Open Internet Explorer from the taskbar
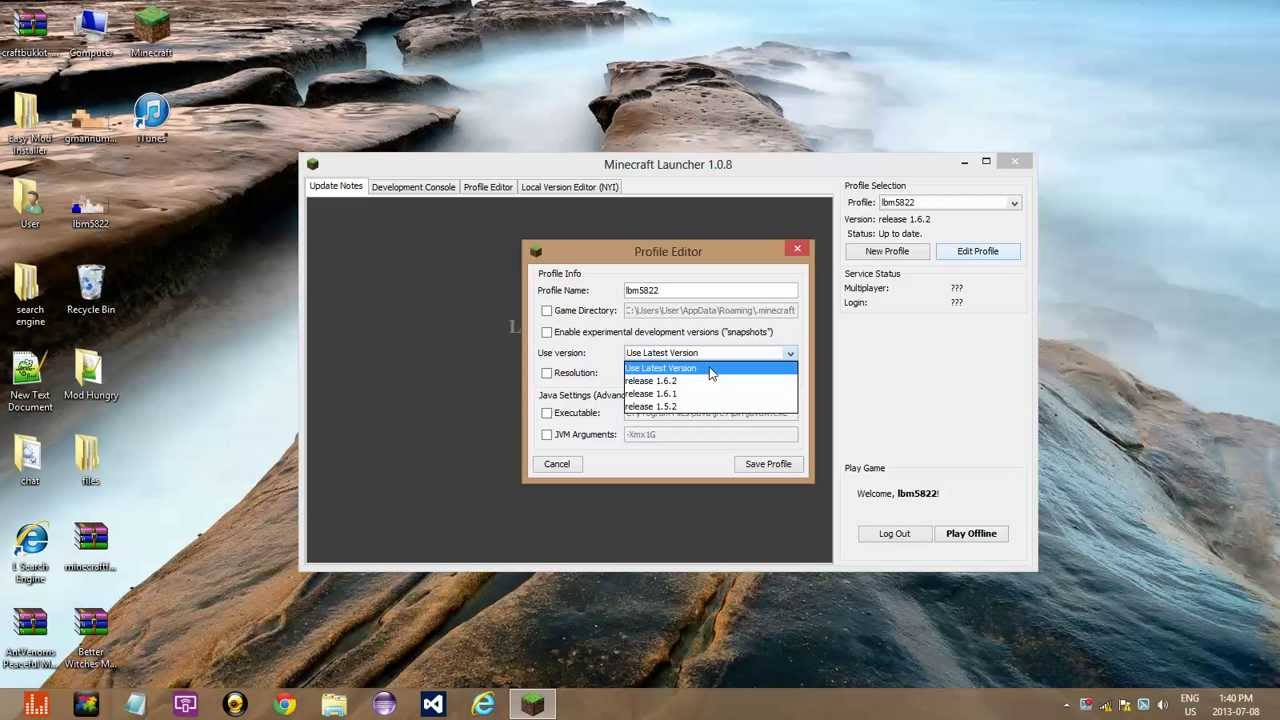Image resolution: width=1280 pixels, height=720 pixels. point(483,704)
